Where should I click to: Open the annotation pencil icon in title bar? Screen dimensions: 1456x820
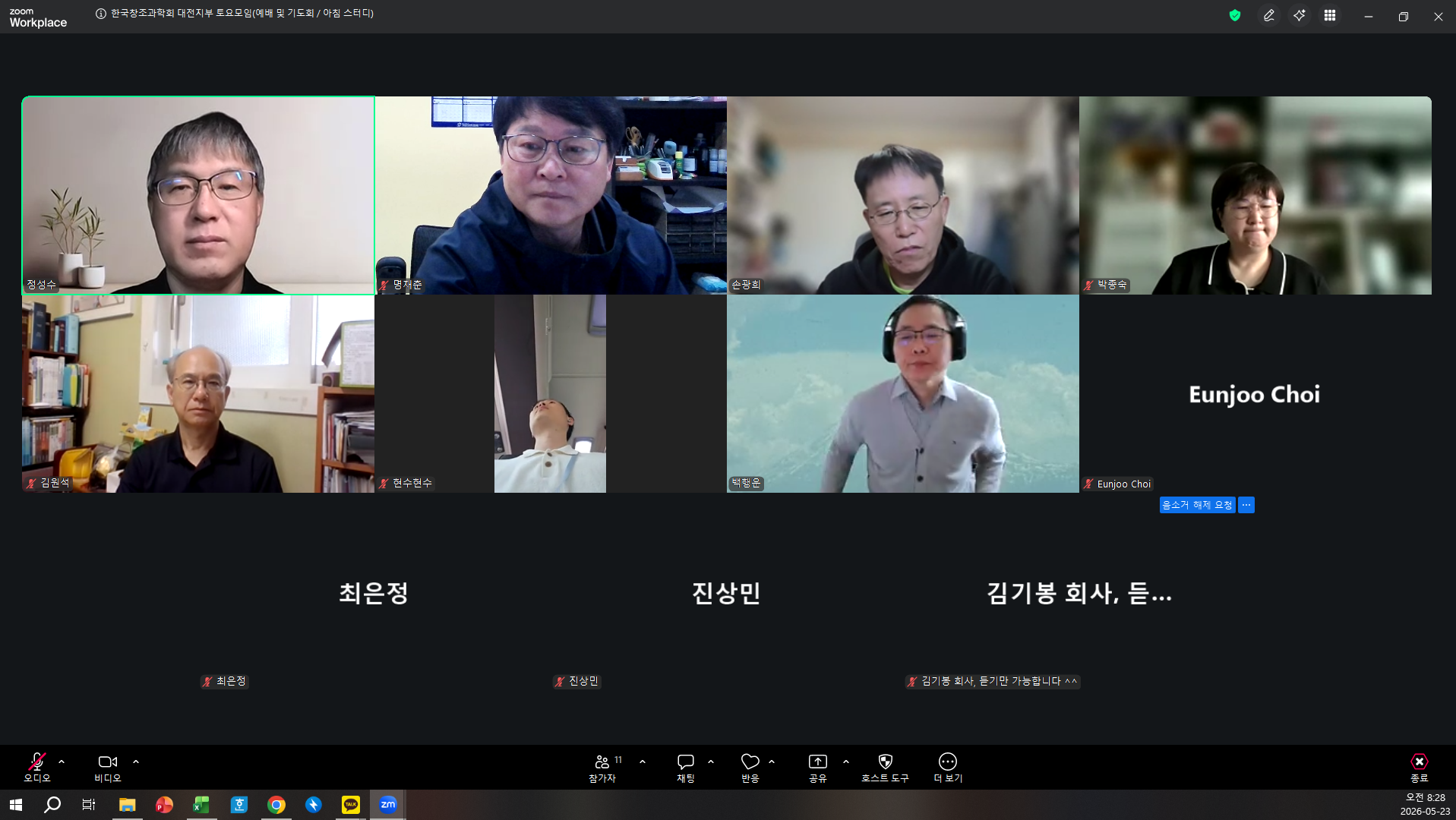tap(1269, 15)
